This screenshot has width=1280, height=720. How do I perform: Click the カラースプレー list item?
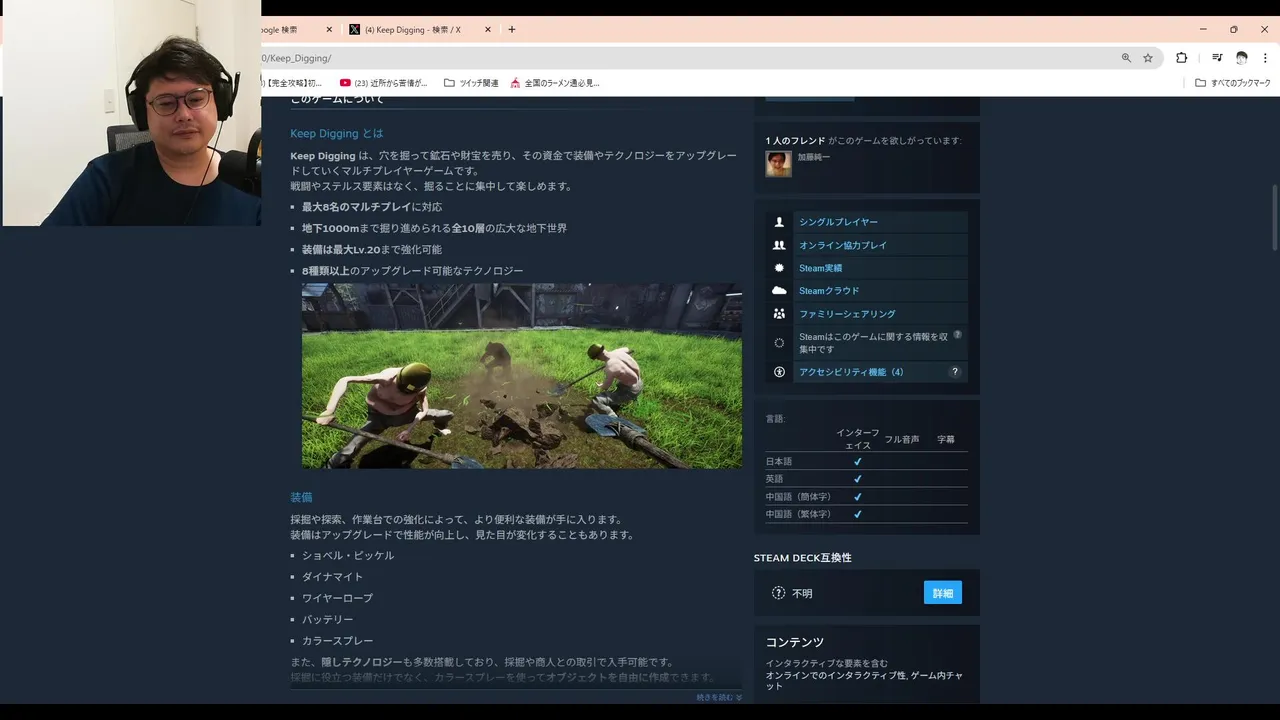tap(338, 641)
